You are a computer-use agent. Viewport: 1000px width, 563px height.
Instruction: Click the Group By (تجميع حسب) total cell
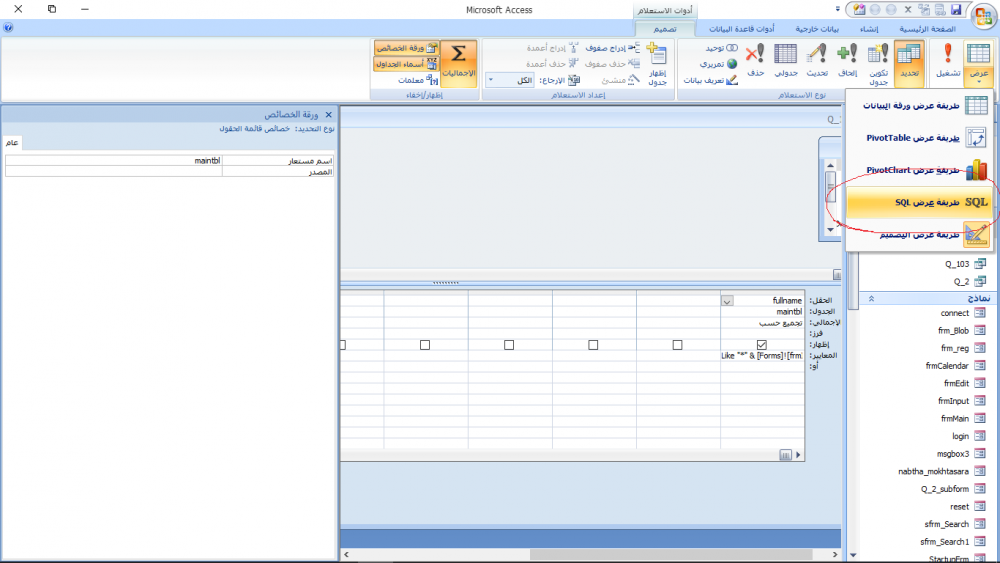(762, 323)
